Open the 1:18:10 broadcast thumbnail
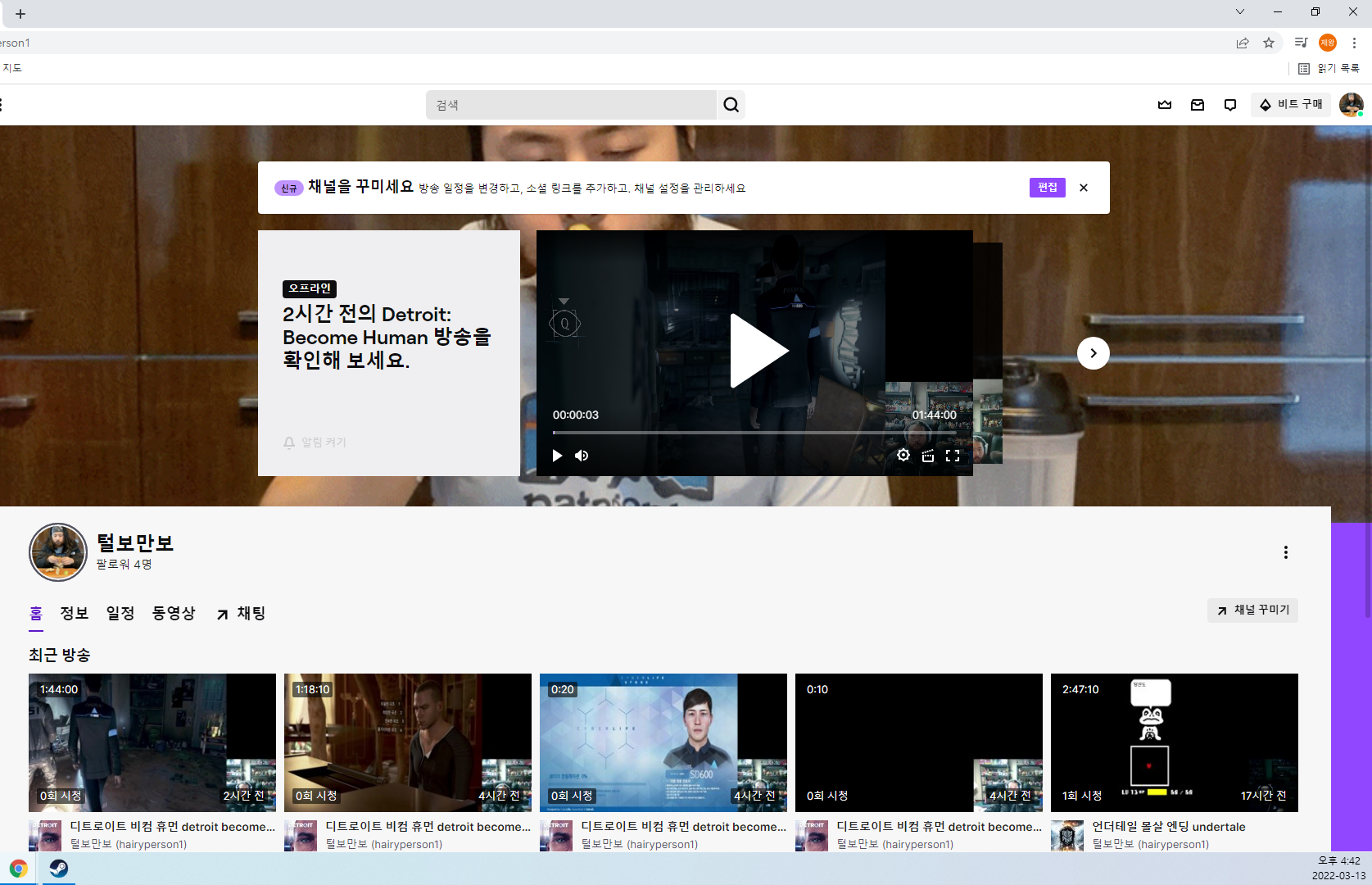Image resolution: width=1372 pixels, height=885 pixels. click(x=408, y=742)
